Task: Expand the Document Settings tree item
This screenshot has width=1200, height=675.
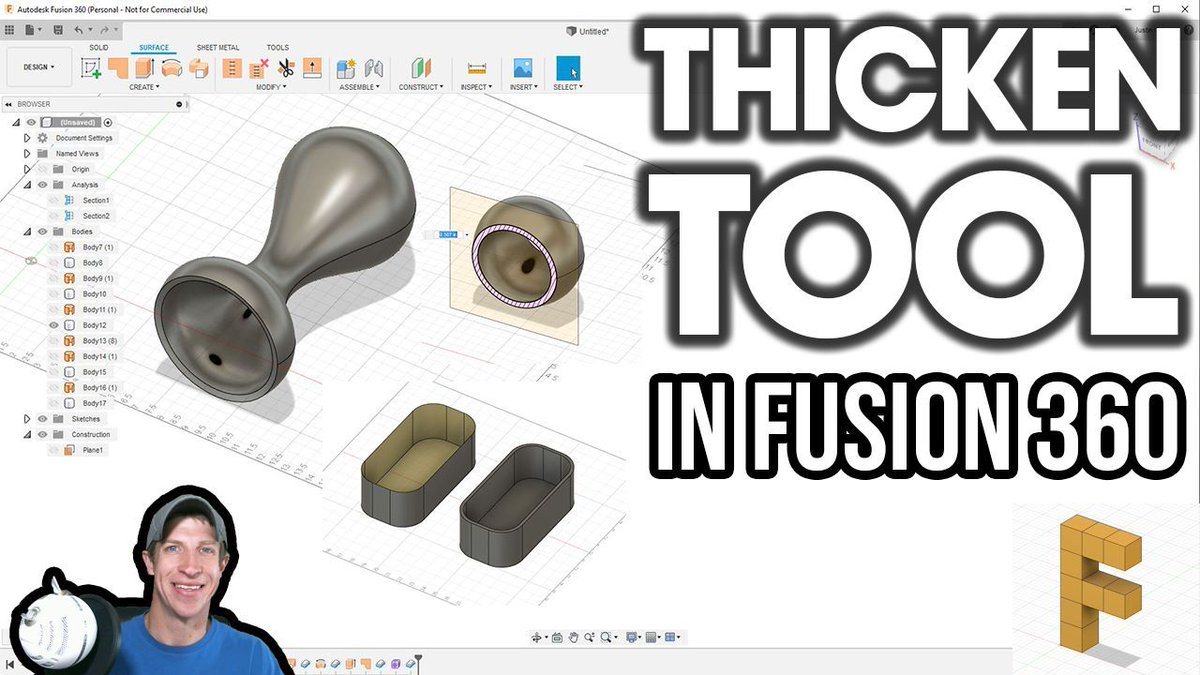Action: 26,138
